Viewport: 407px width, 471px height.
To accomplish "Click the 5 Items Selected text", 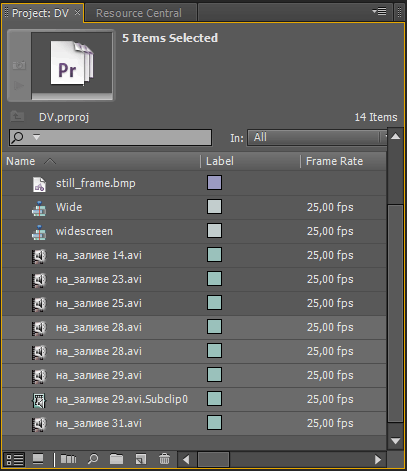I will [170, 38].
